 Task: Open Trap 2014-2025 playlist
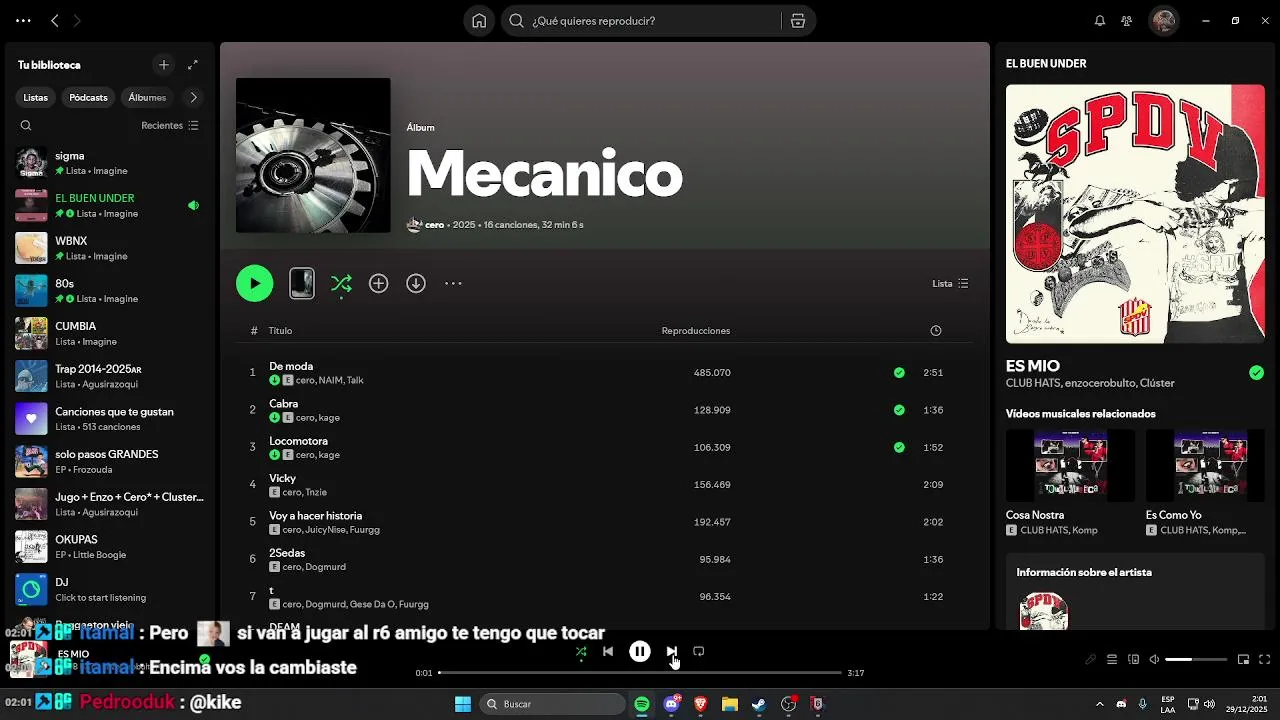point(108,376)
